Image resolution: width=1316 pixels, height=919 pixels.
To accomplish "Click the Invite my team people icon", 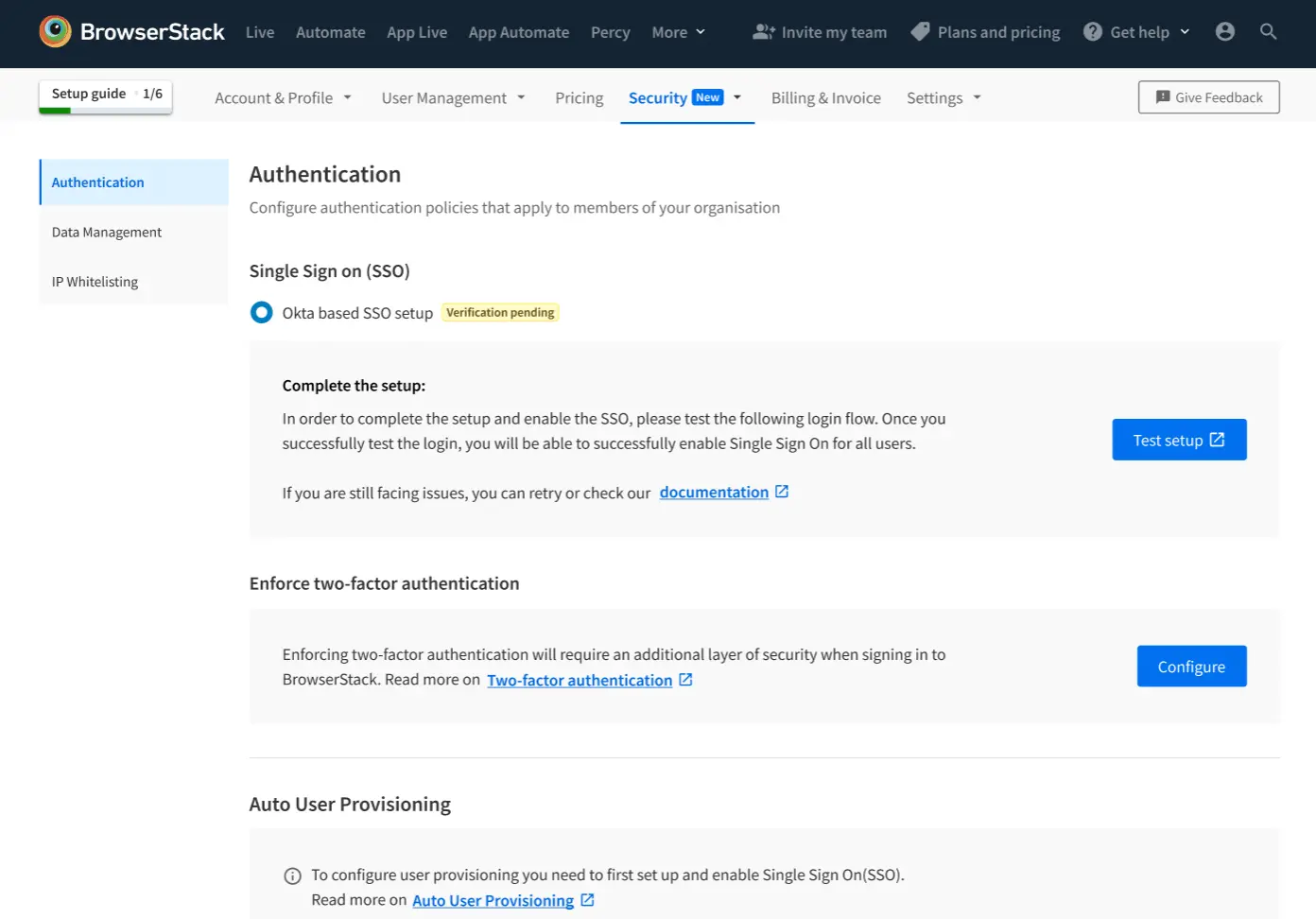I will click(x=763, y=32).
